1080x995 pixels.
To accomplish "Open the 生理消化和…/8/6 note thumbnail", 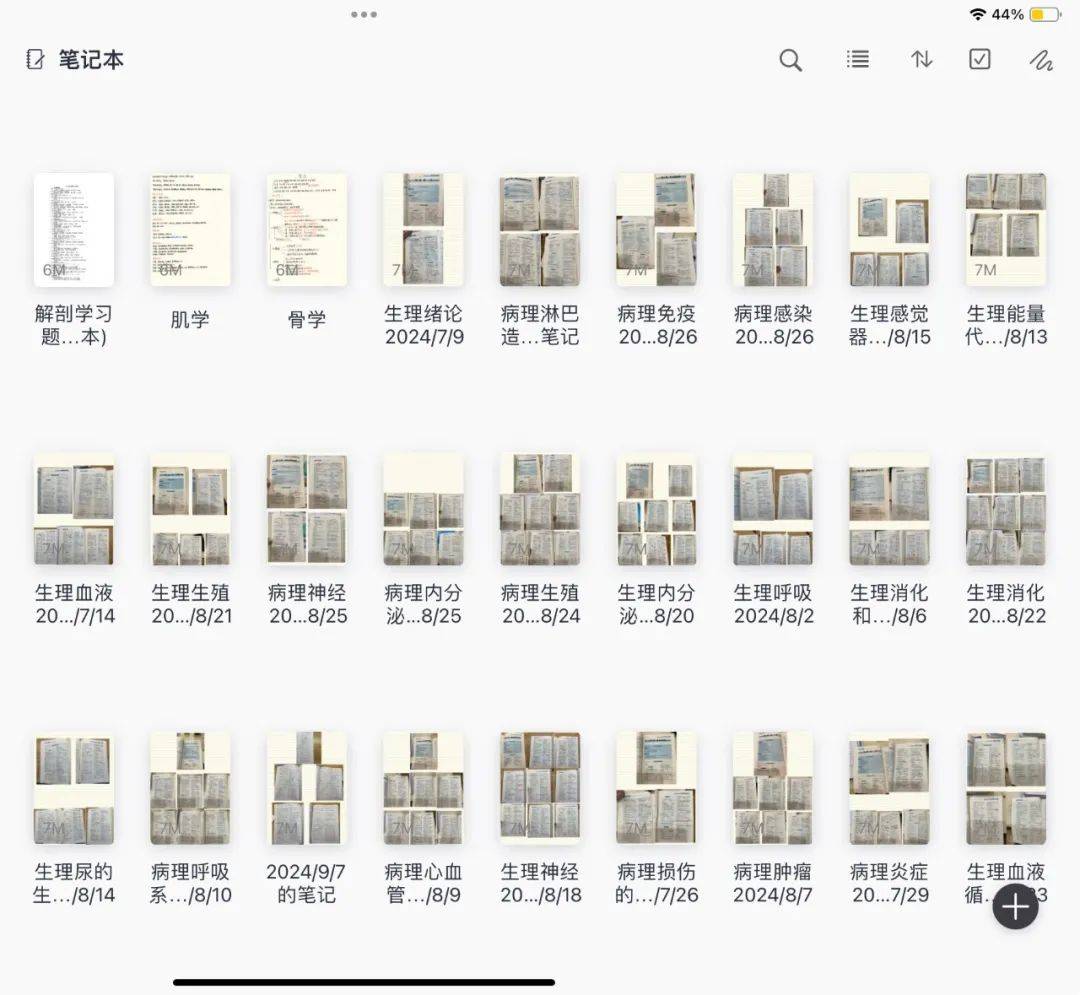I will tap(889, 509).
